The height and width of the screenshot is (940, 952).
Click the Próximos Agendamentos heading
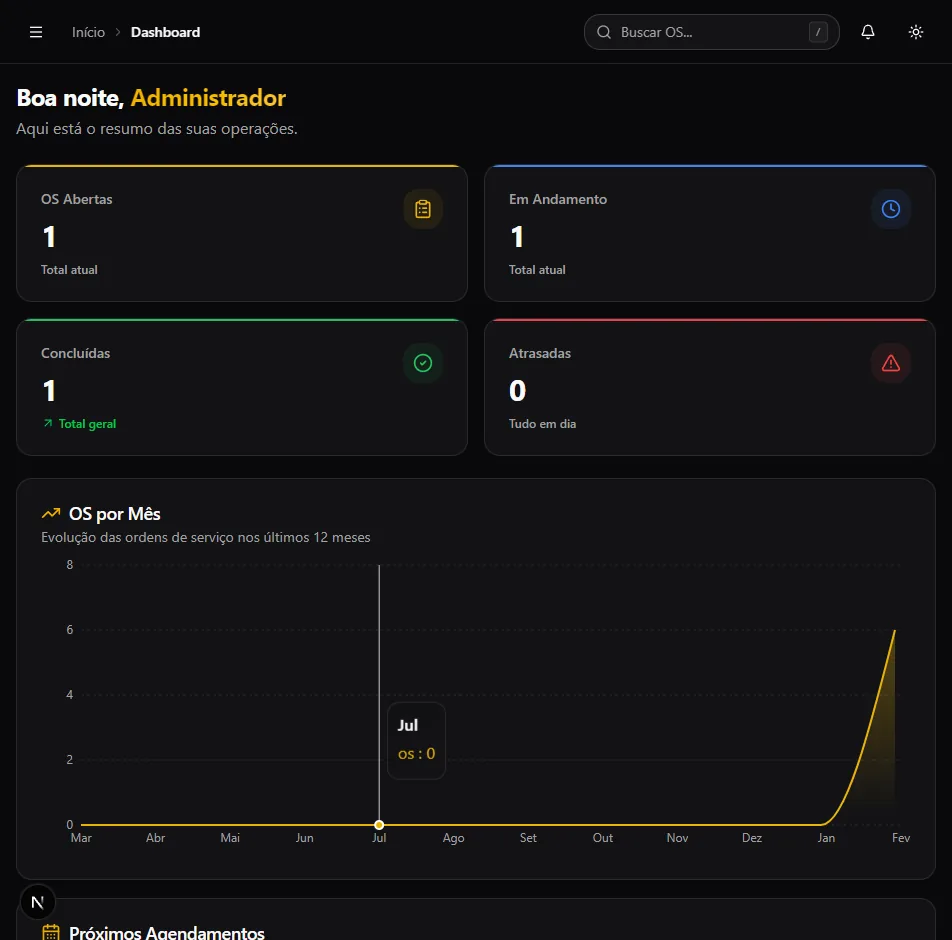tap(167, 933)
